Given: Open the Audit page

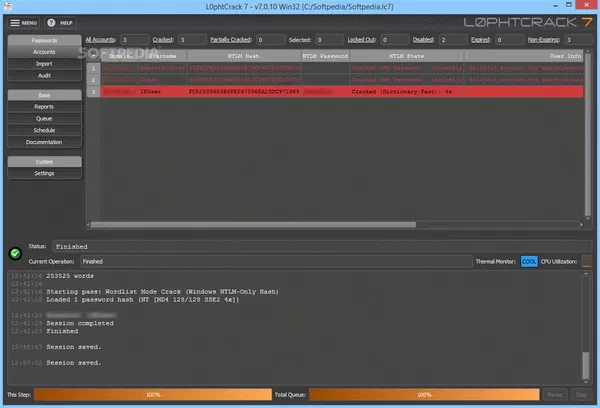Looking at the screenshot, I should [x=44, y=76].
